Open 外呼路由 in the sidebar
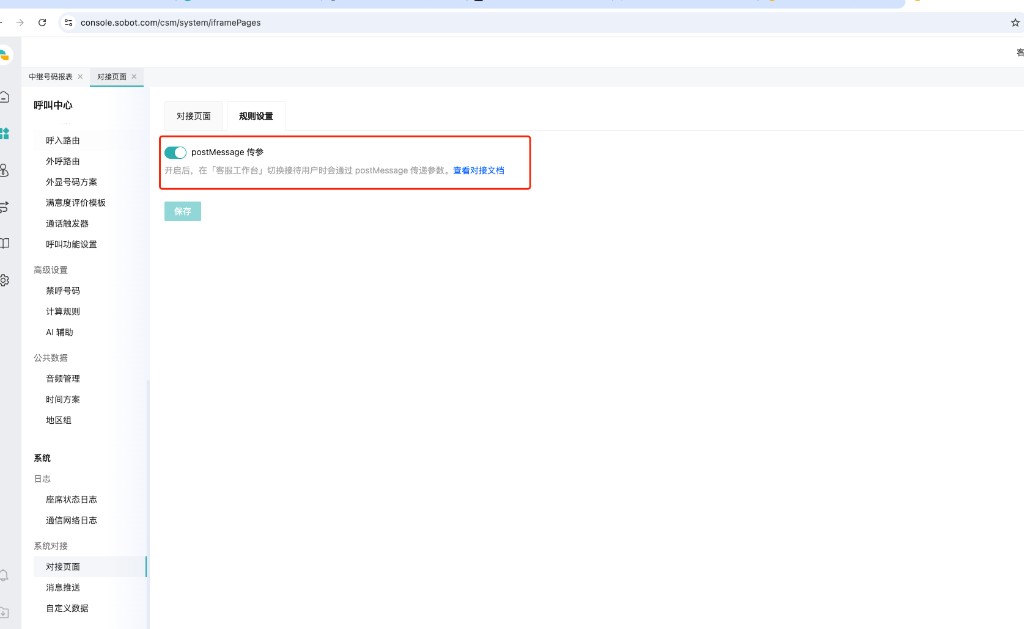Viewport: 1024px width, 629px height. [63, 161]
